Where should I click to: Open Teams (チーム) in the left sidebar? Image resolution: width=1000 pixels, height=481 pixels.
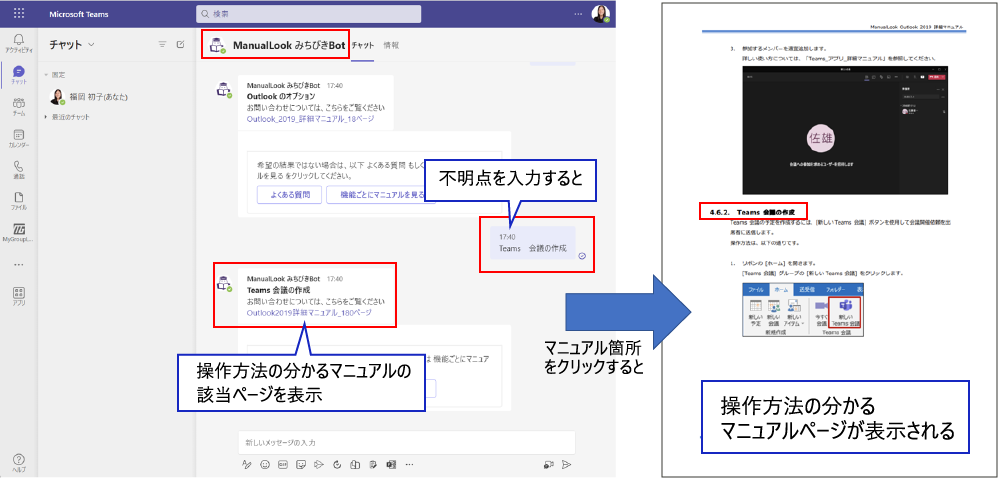tap(19, 106)
